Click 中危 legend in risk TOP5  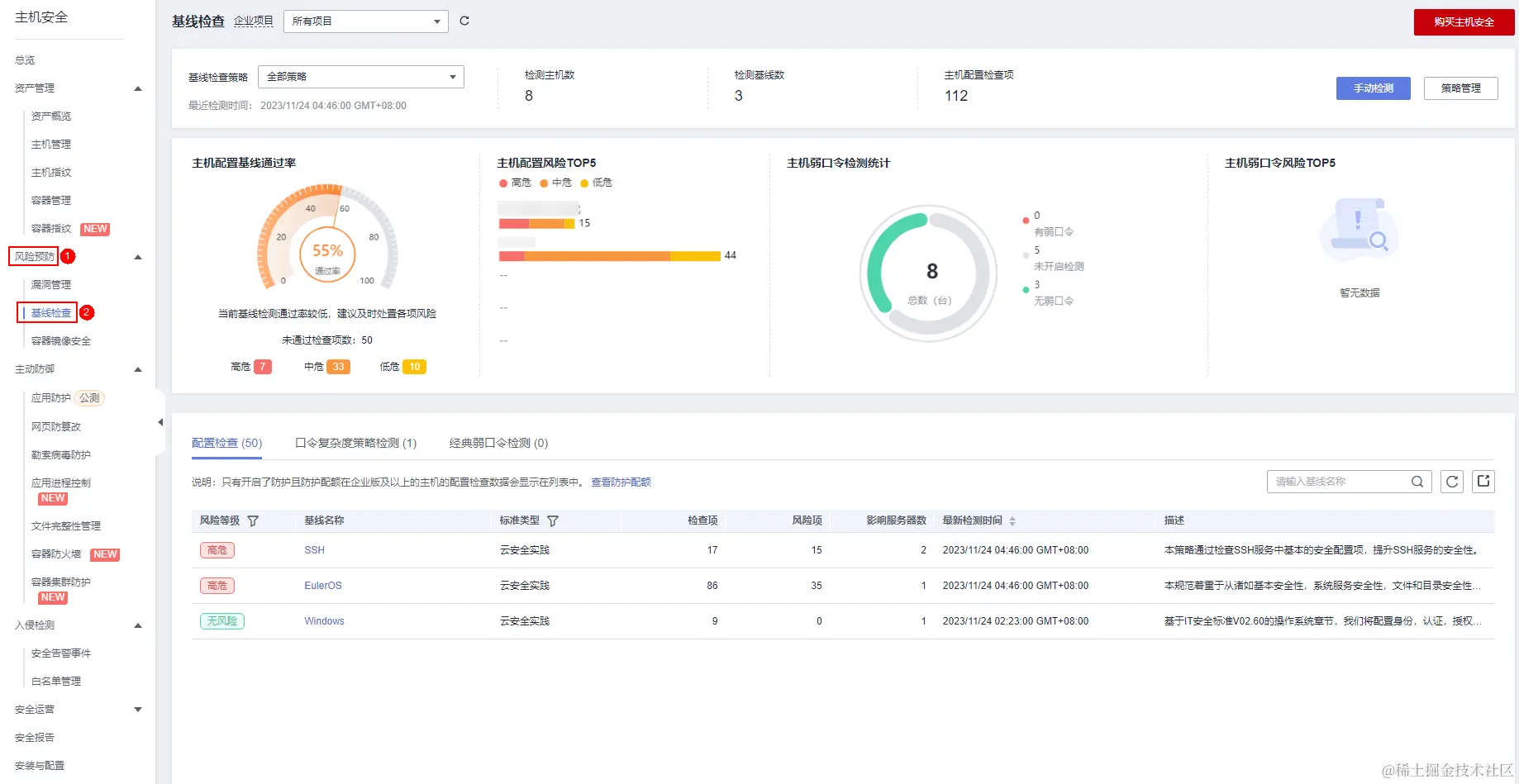pos(556,183)
